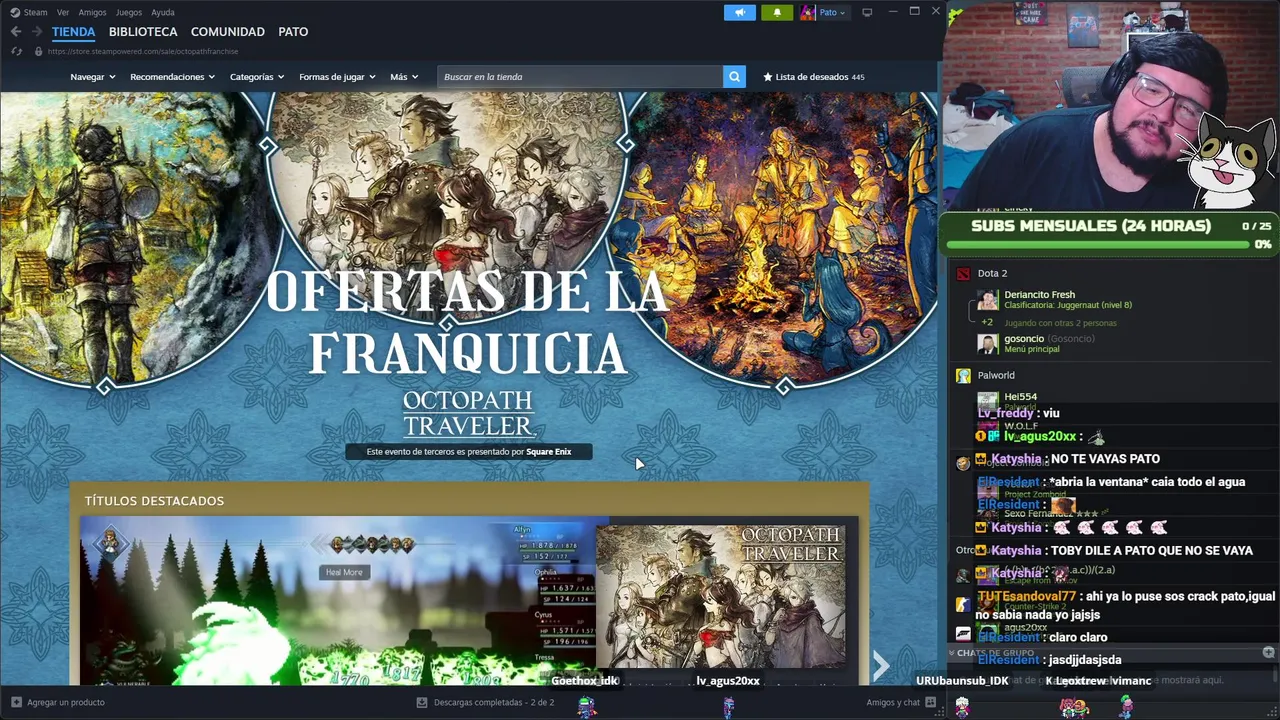
Task: Click gosoncio's avatar
Action: (x=988, y=344)
